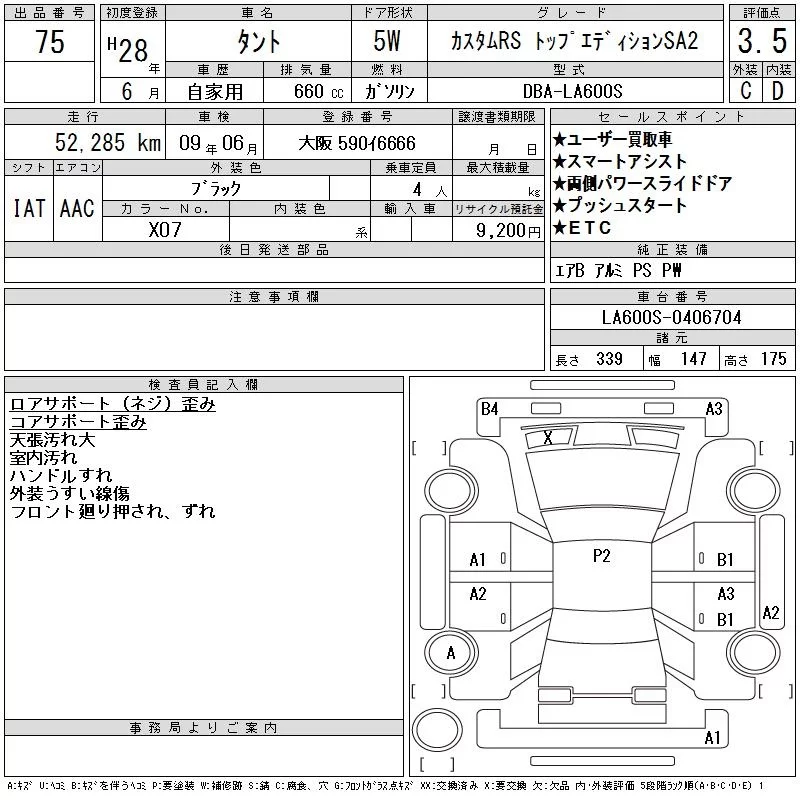The image size is (800, 800).
Task: Click the exterior grade C
Action: 745,91
